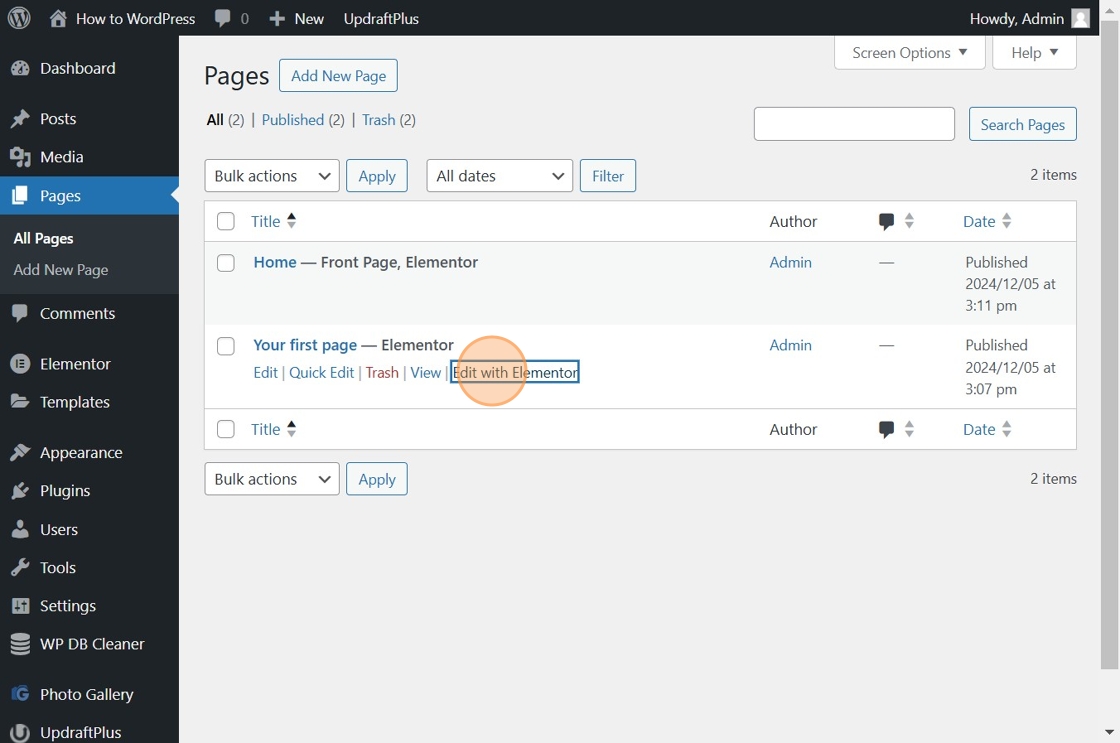Click the Search Pages button
The width and height of the screenshot is (1120, 743).
[x=1023, y=124]
